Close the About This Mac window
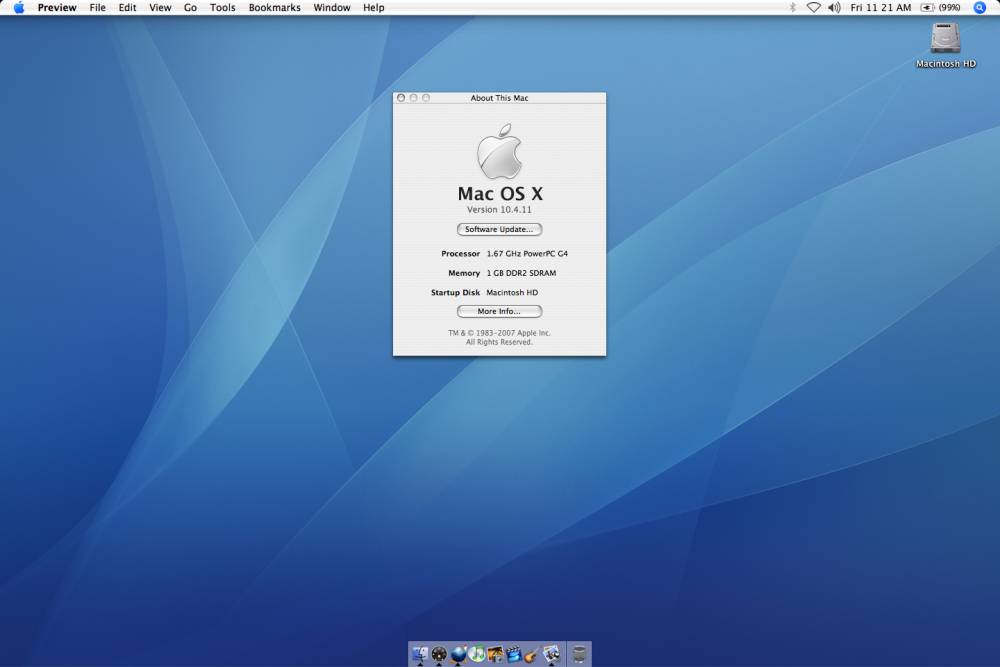 tap(401, 98)
